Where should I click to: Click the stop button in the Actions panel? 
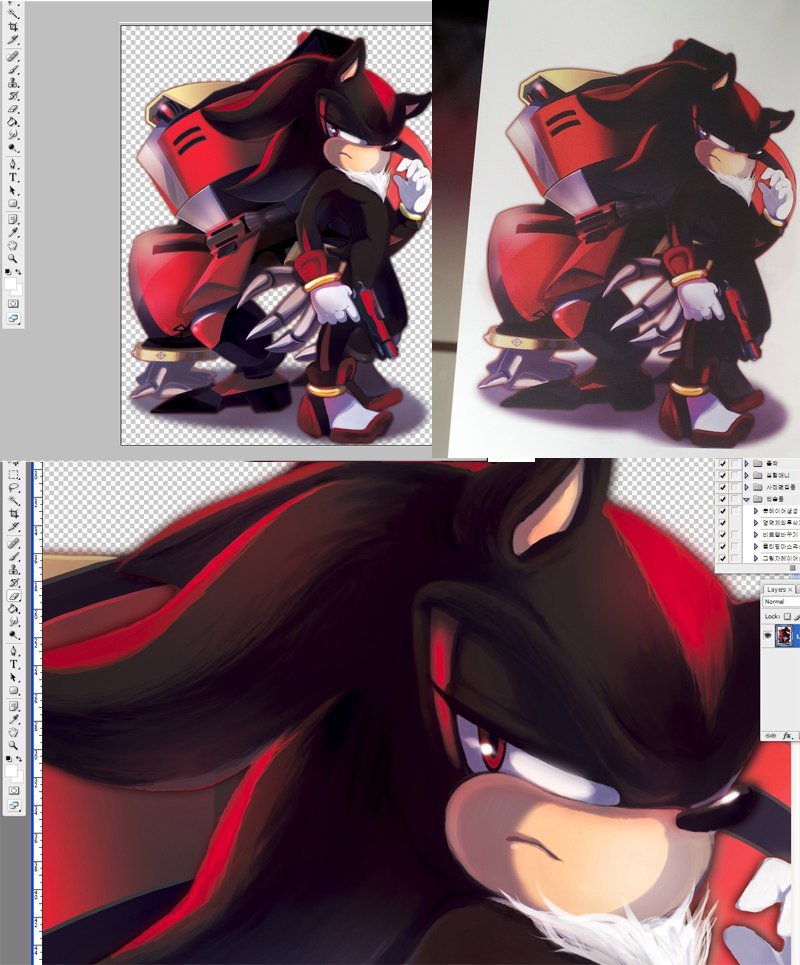(793, 567)
